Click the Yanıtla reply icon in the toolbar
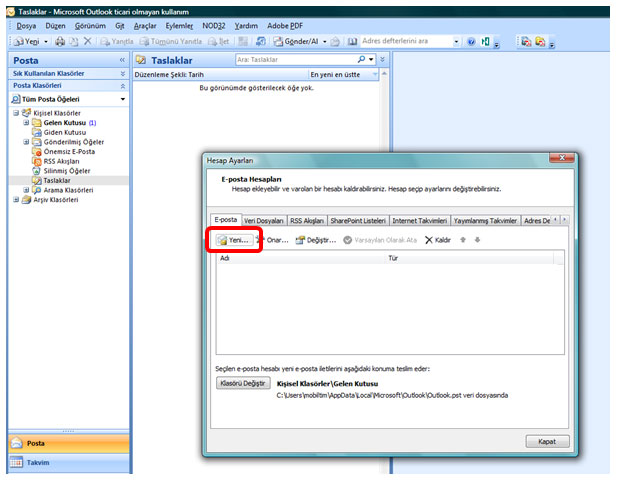618x481 pixels. (117, 41)
